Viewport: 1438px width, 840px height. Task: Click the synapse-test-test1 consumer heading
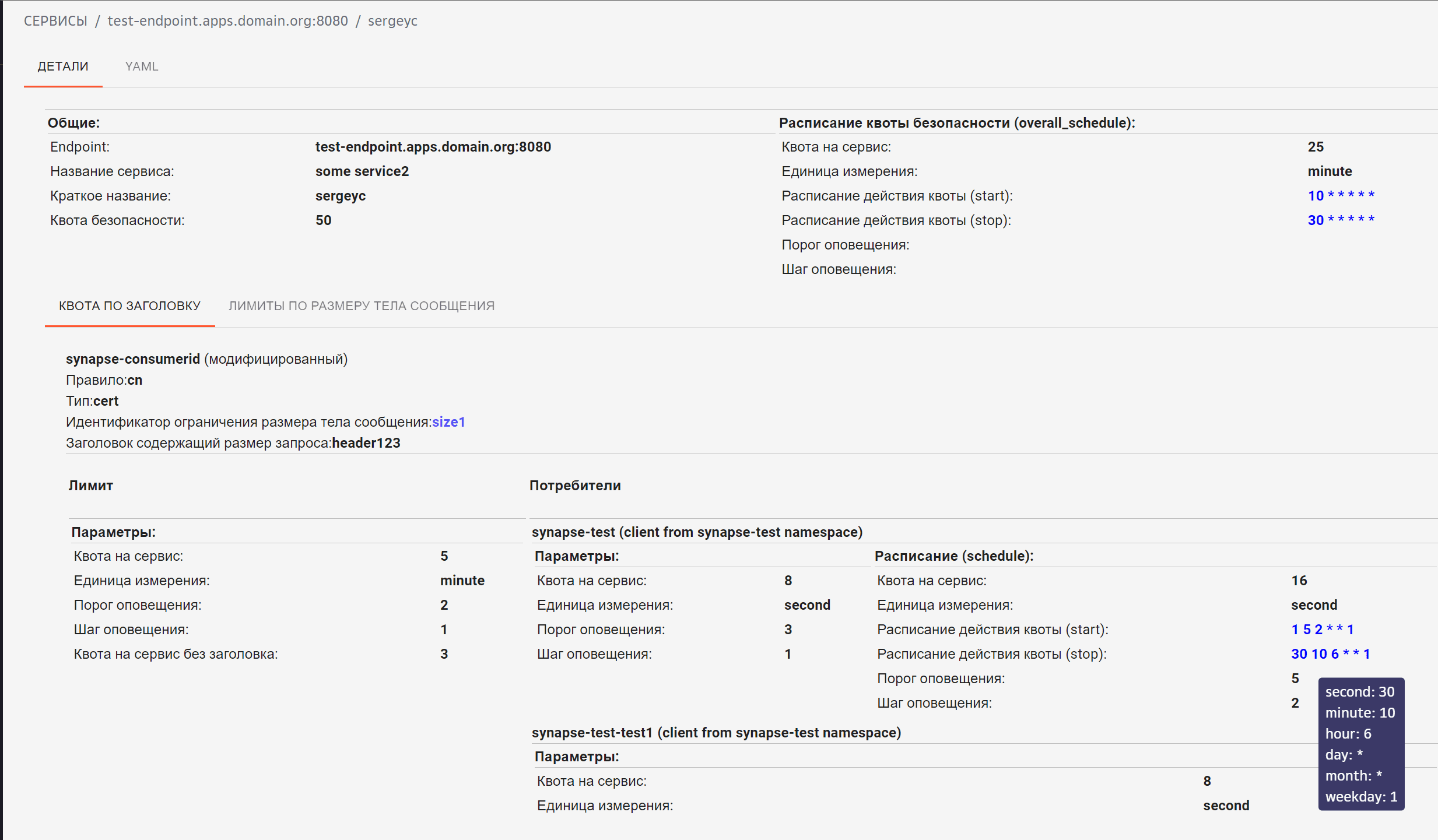click(716, 733)
